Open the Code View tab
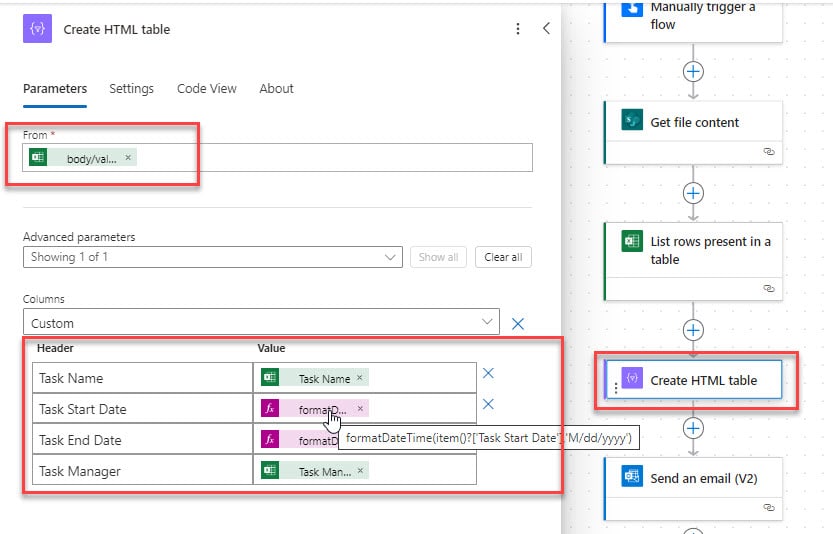833x534 pixels. pos(207,89)
